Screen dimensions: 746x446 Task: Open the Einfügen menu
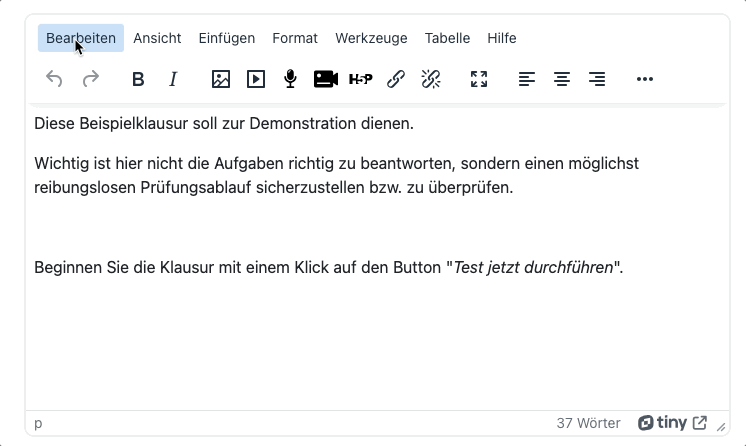tap(227, 38)
